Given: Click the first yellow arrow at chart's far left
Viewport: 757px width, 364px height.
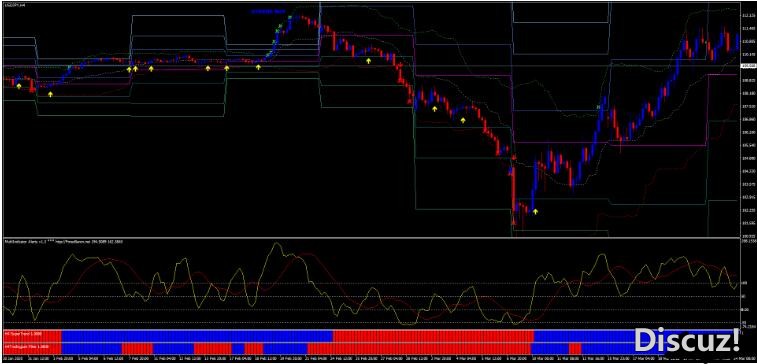Looking at the screenshot, I should click(19, 86).
